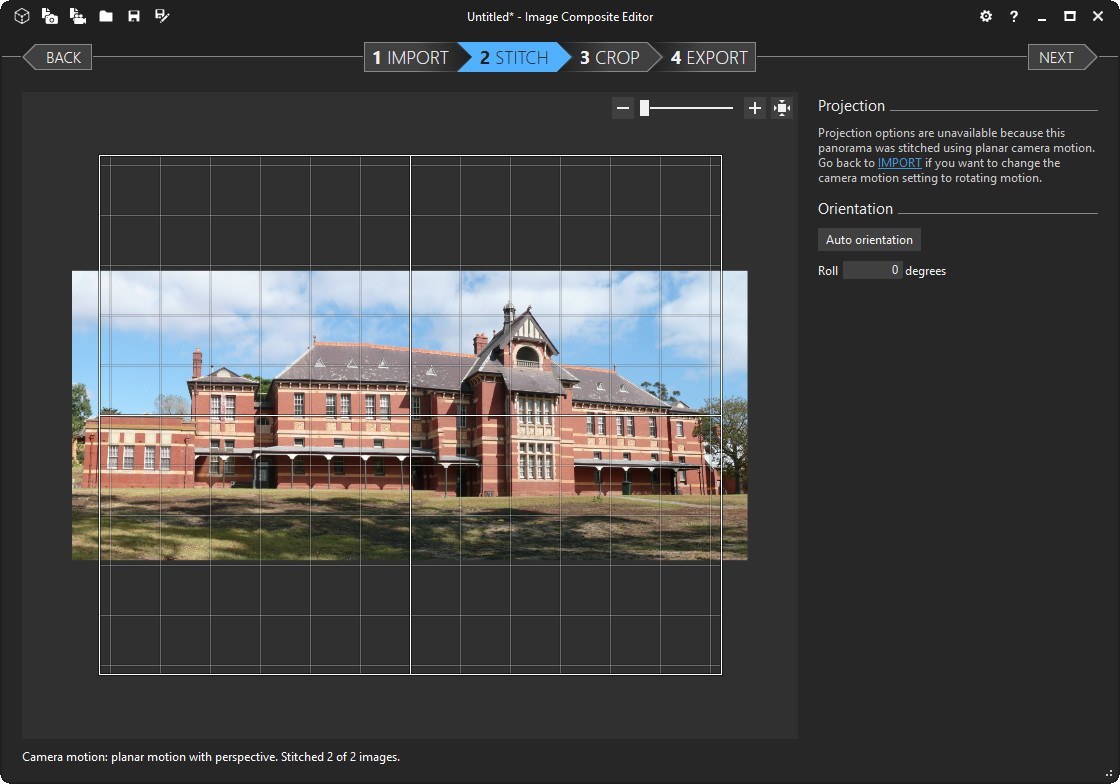The height and width of the screenshot is (784, 1120).
Task: Open the New panorama from images tool
Action: tap(49, 16)
